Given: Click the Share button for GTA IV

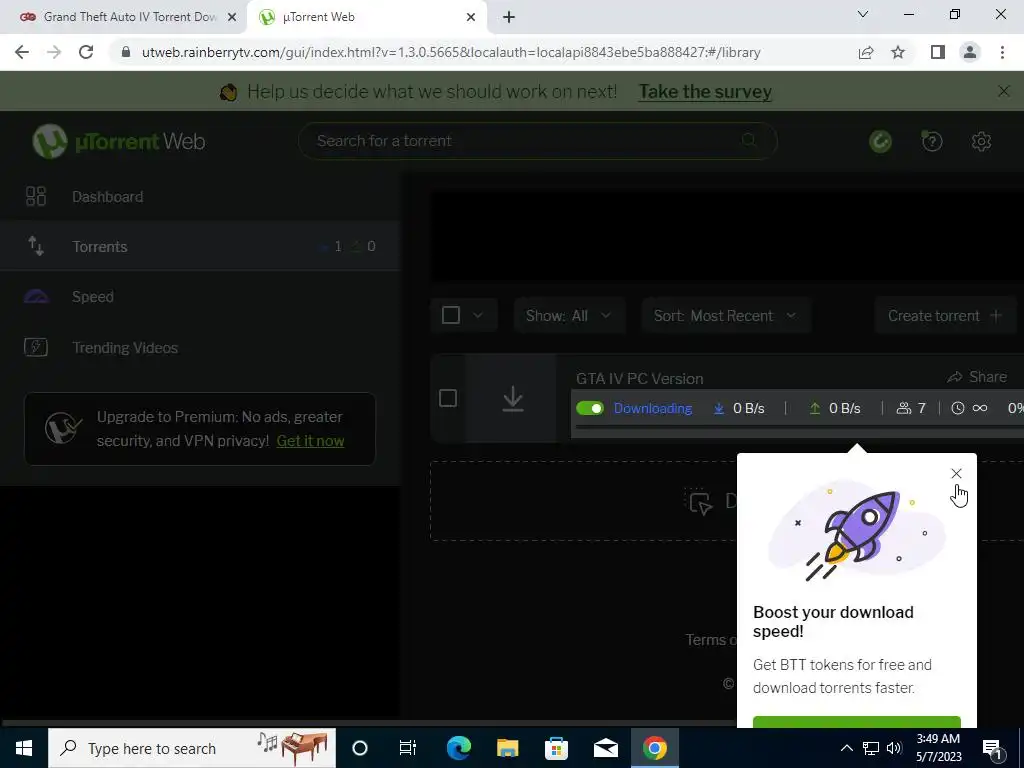Looking at the screenshot, I should [x=977, y=377].
